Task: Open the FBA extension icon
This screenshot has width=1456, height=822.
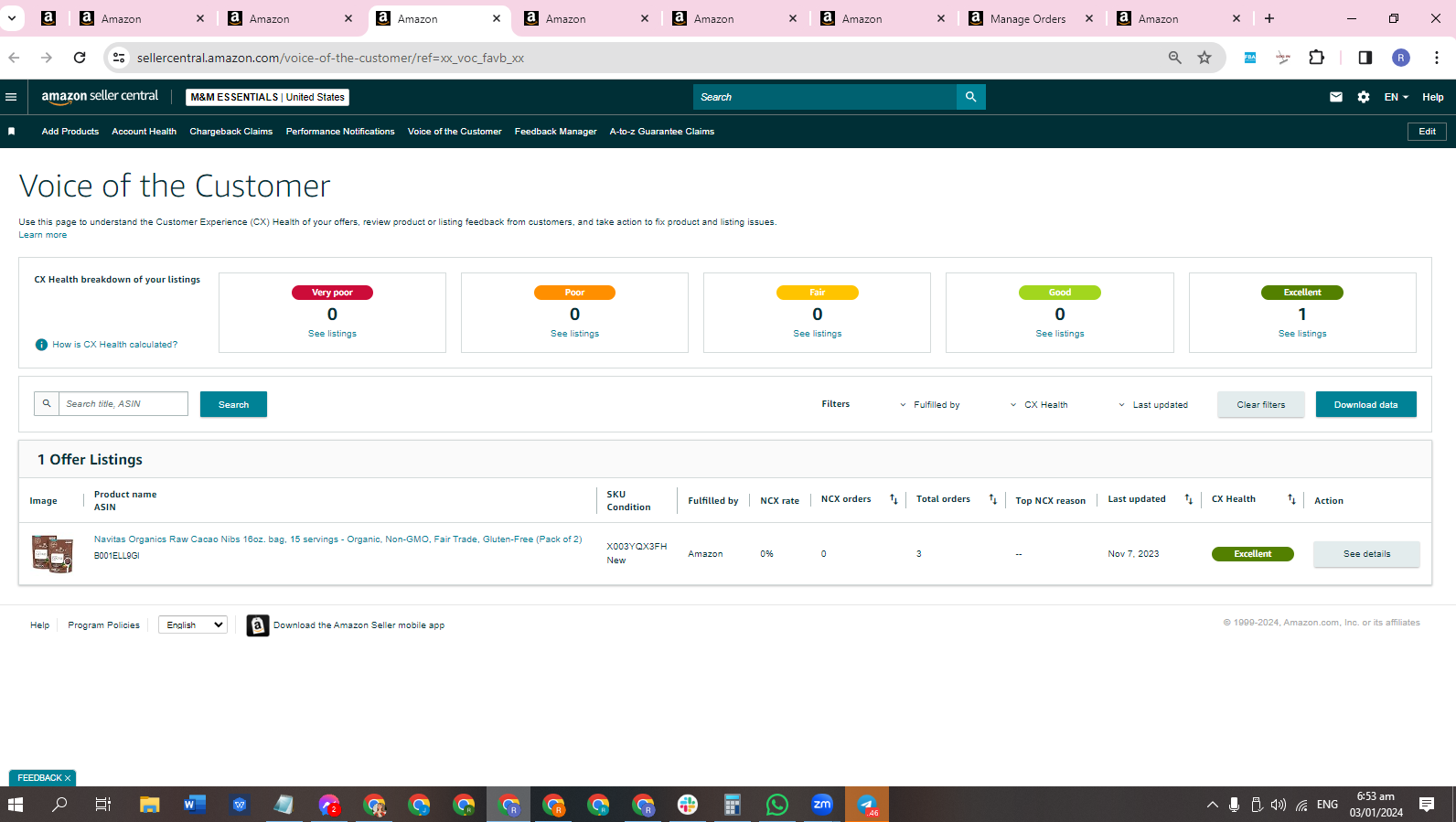Action: pos(1250,58)
